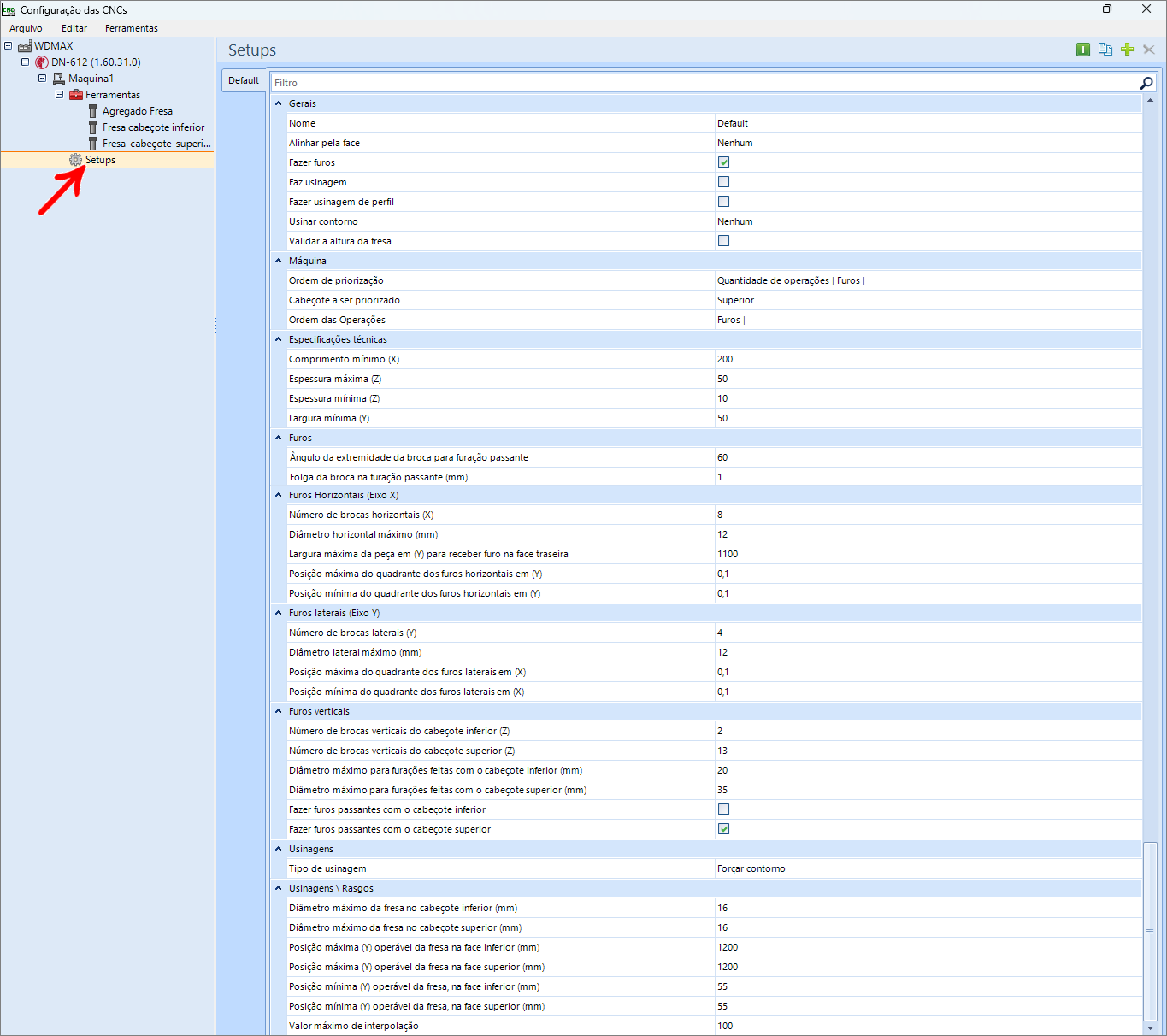The image size is (1167, 1036).
Task: Enable the Faz usinagem checkbox
Action: (723, 182)
